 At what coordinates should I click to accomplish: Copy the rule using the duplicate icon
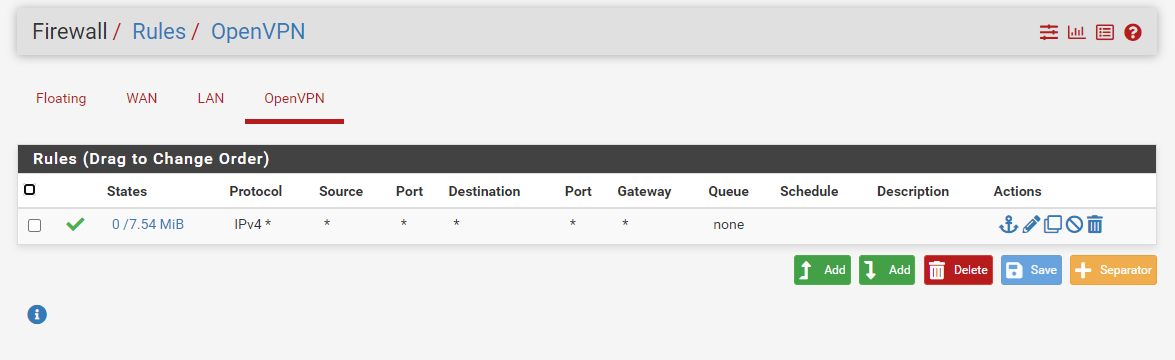pyautogui.click(x=1053, y=224)
